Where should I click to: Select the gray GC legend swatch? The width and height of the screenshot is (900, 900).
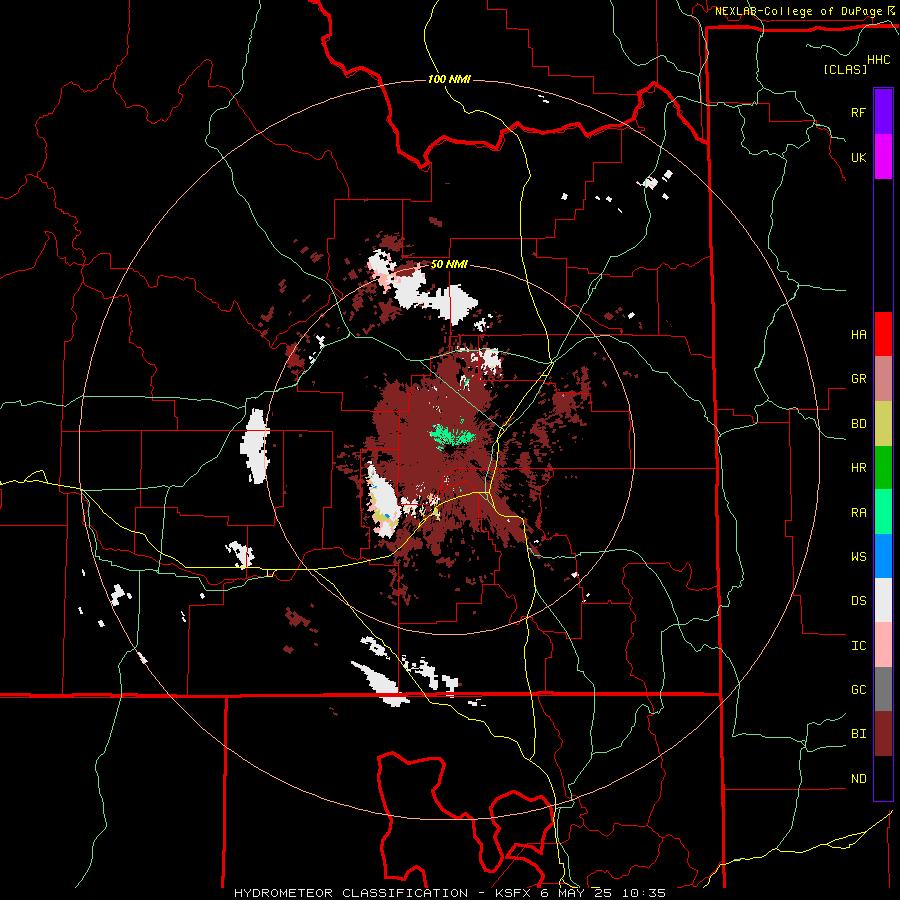click(x=883, y=689)
